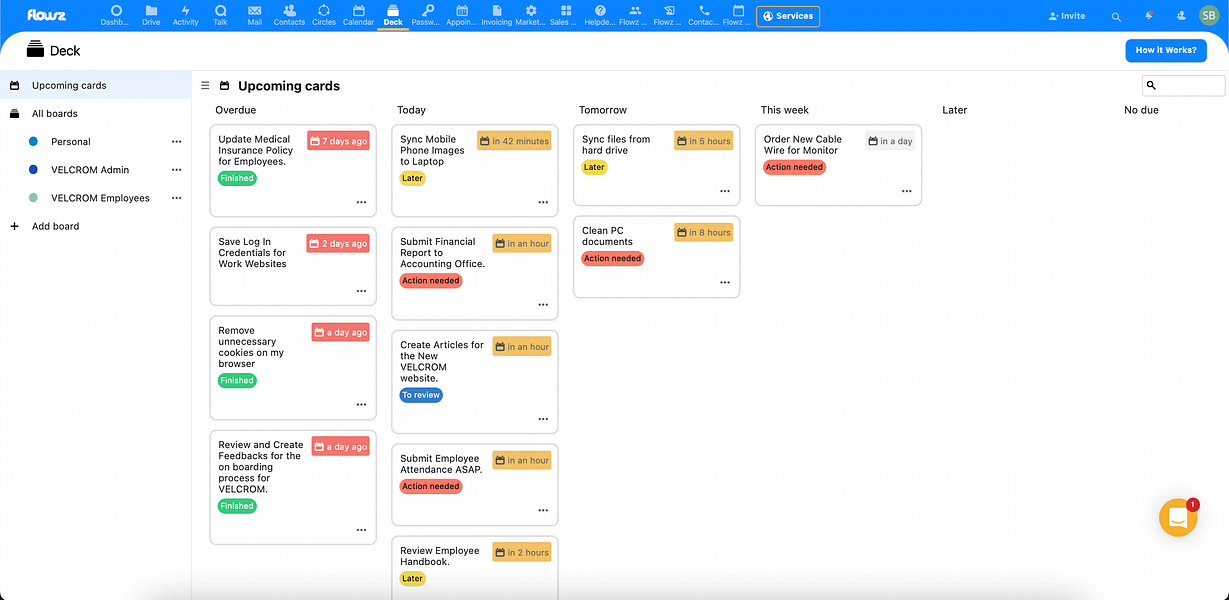Open the Submit Employee Attendance ASAP card
Image resolution: width=1229 pixels, height=600 pixels.
pyautogui.click(x=475, y=485)
